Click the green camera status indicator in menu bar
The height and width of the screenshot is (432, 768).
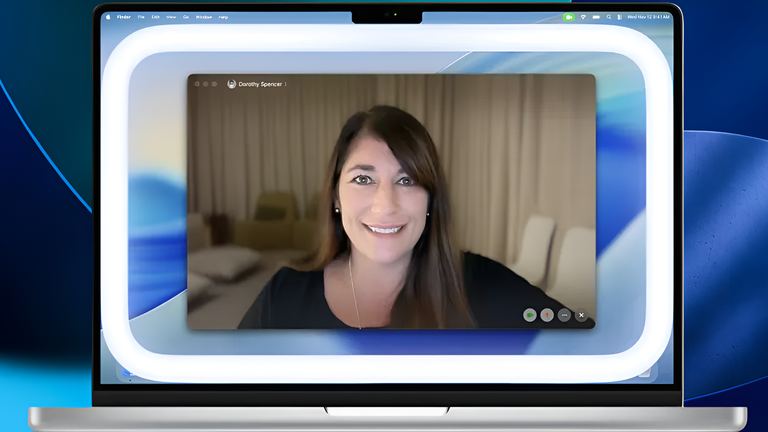point(569,17)
